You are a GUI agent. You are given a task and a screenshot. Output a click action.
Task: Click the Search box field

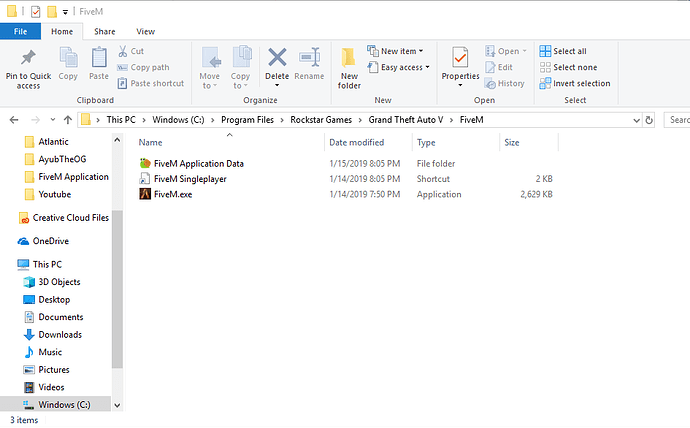click(677, 120)
